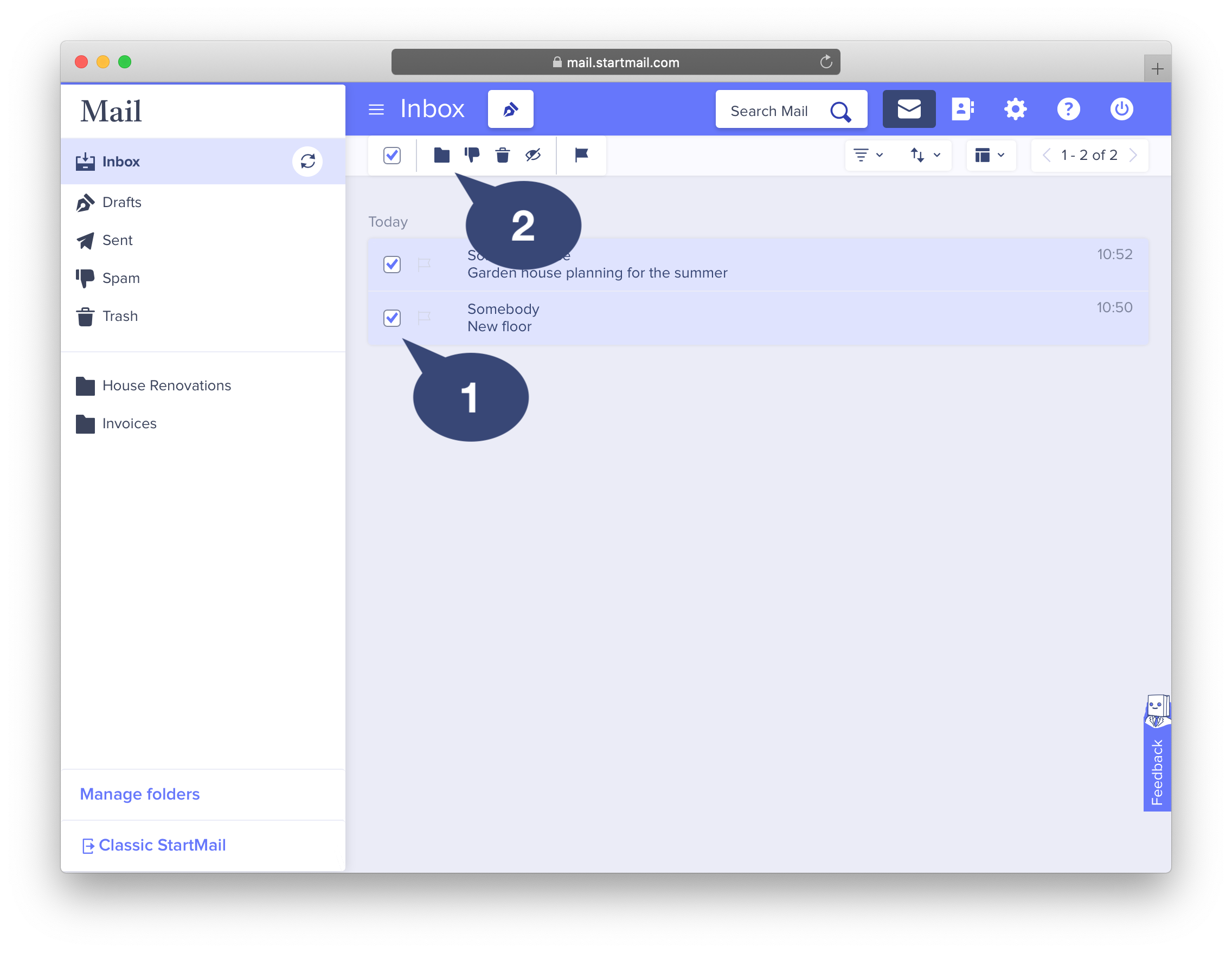Uncheck the Somebody New floor message
The image size is (1232, 953).
392,318
